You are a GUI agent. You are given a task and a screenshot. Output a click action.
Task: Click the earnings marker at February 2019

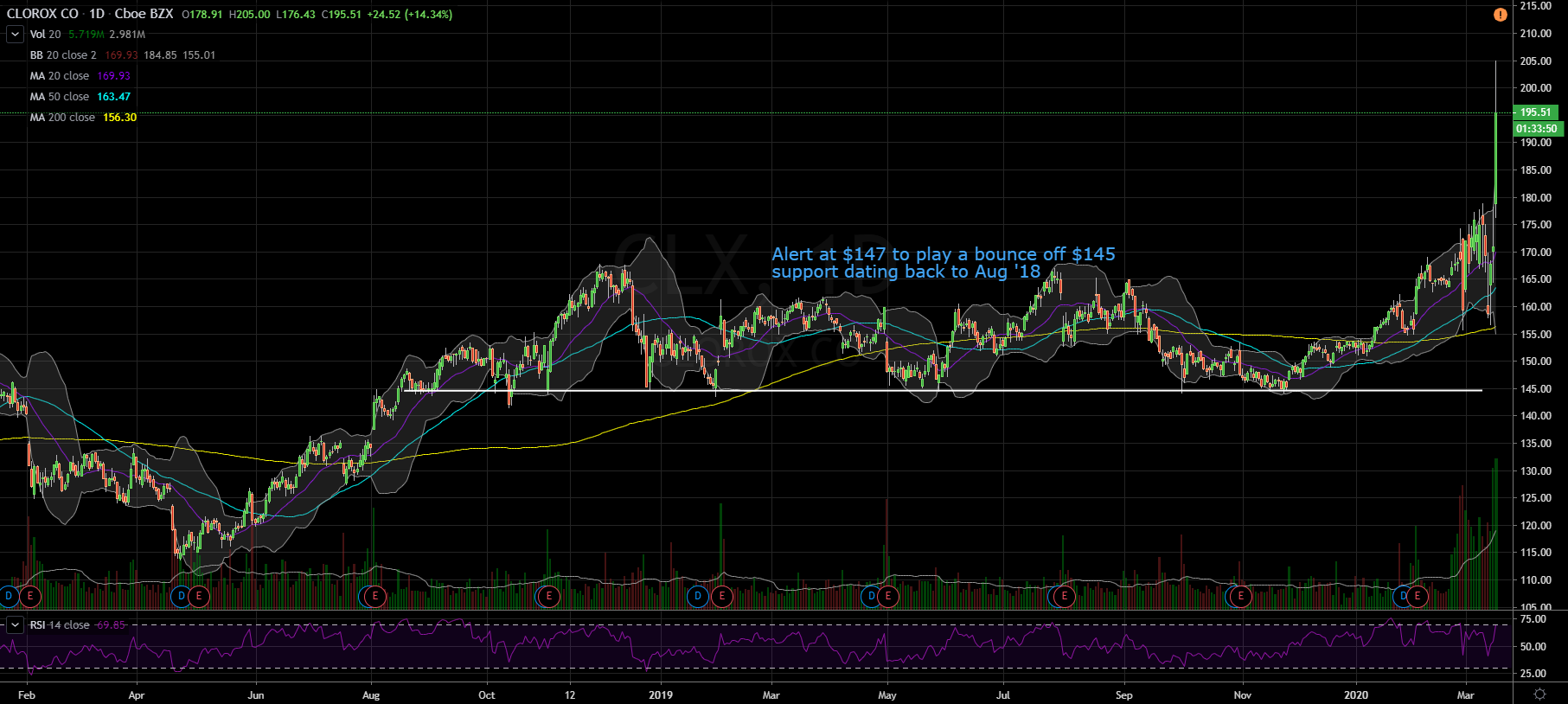(721, 596)
